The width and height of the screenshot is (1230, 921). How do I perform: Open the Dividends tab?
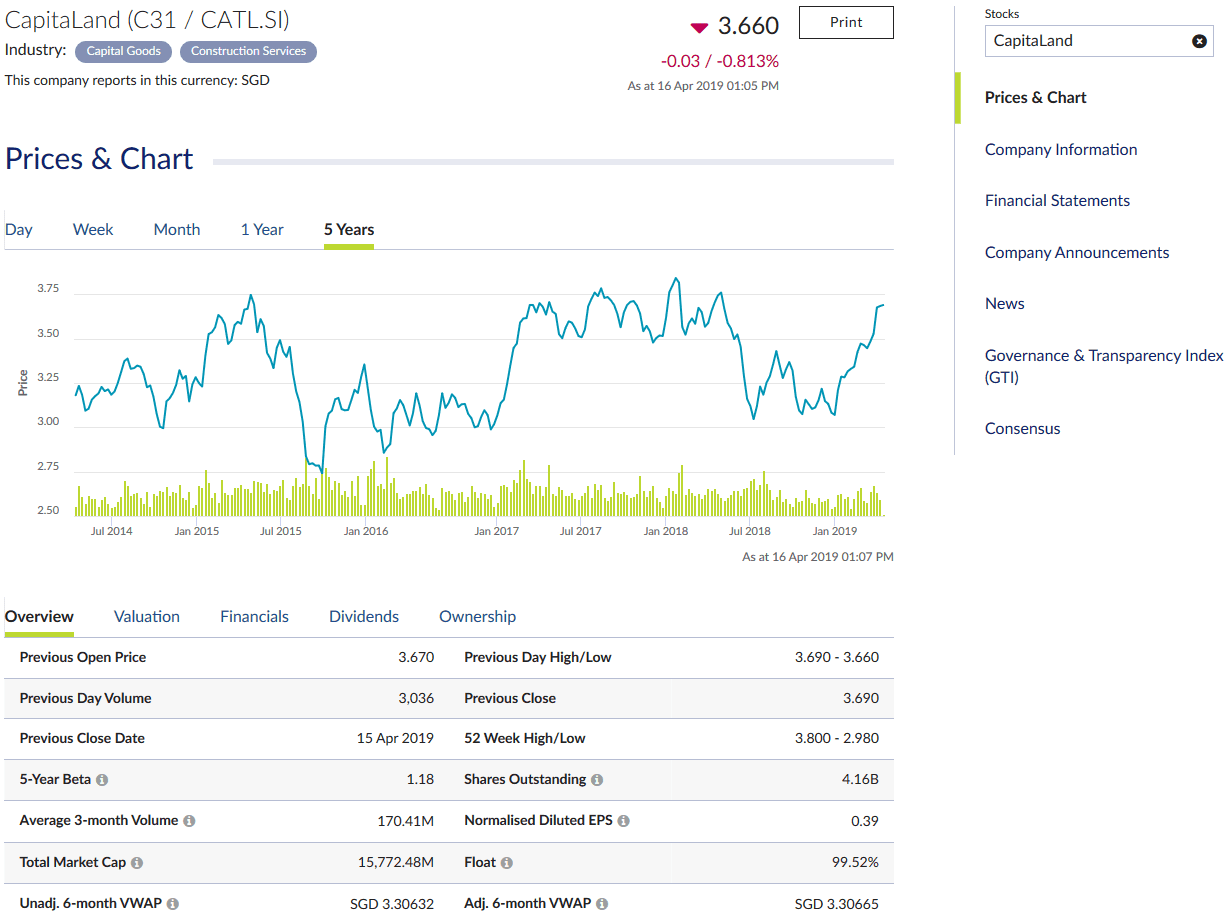(x=363, y=616)
